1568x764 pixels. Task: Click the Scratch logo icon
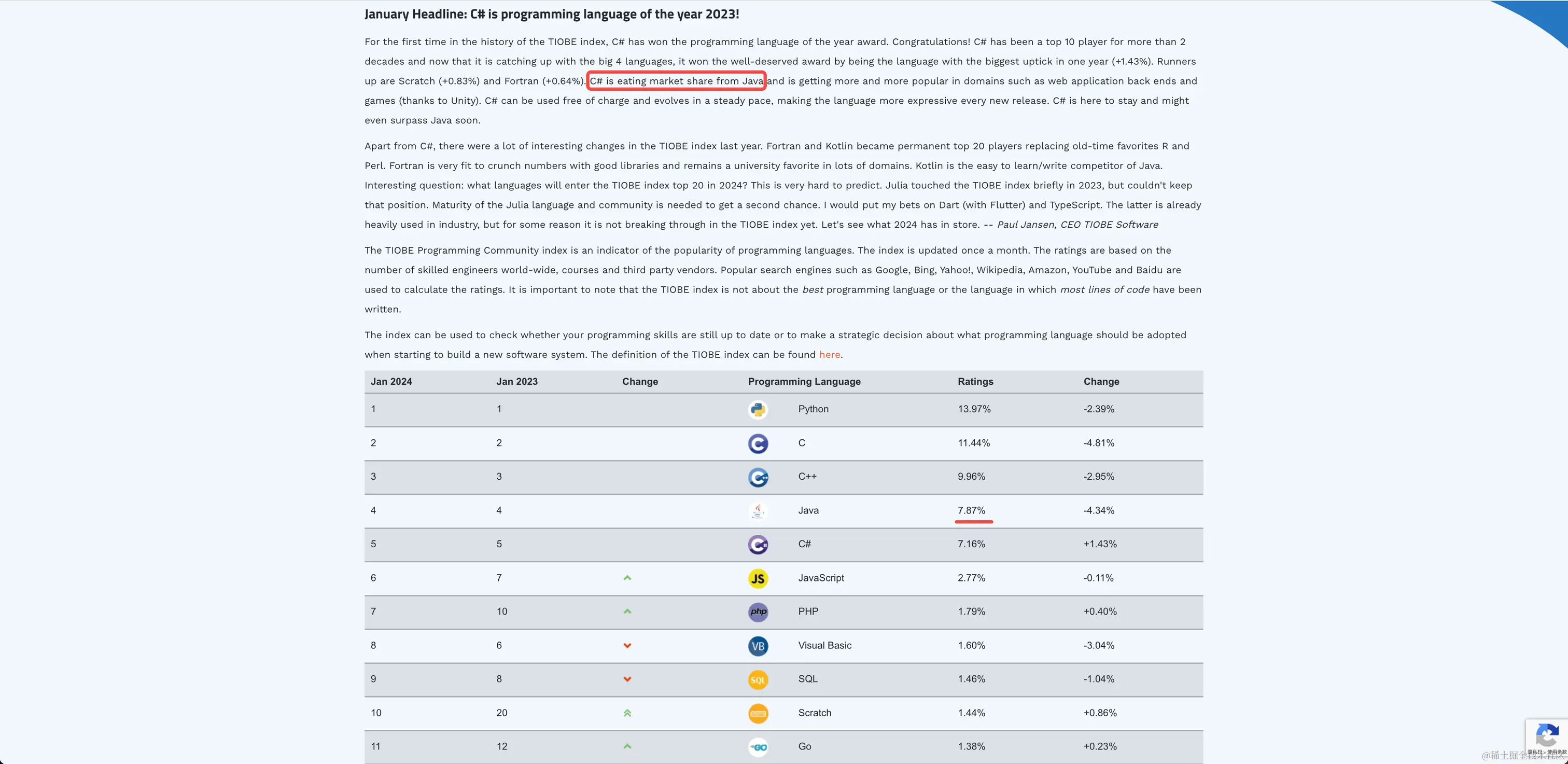[758, 714]
